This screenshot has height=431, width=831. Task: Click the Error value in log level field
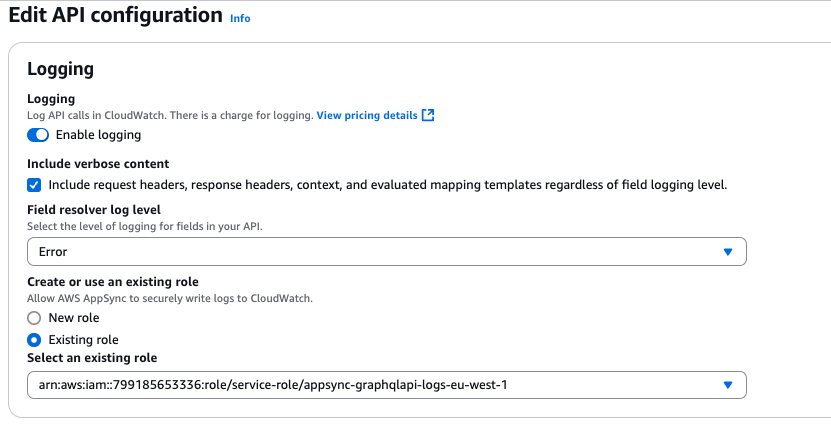point(53,252)
